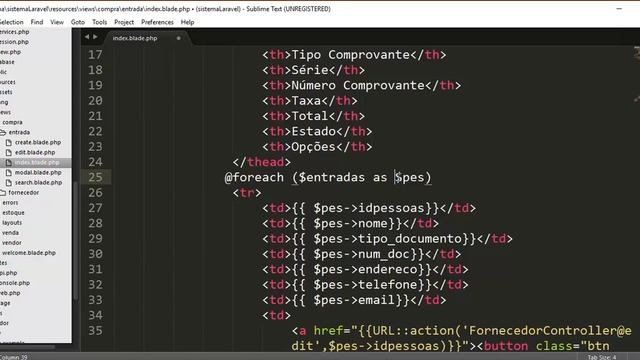Click on '$entradas' variable in line 25
640x360 pixels.
[x=332, y=178]
